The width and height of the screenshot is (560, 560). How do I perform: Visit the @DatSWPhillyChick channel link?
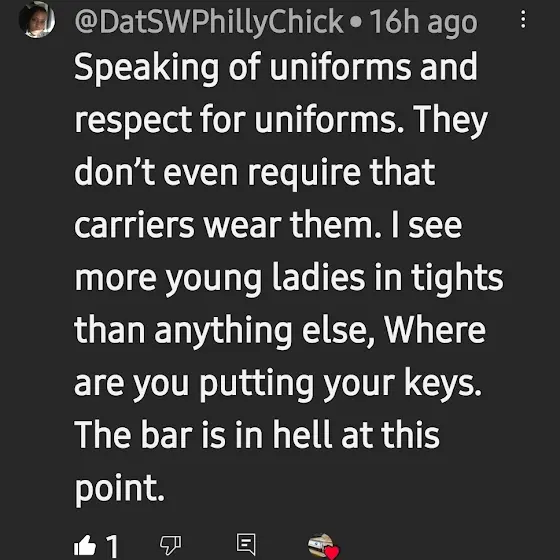[209, 21]
